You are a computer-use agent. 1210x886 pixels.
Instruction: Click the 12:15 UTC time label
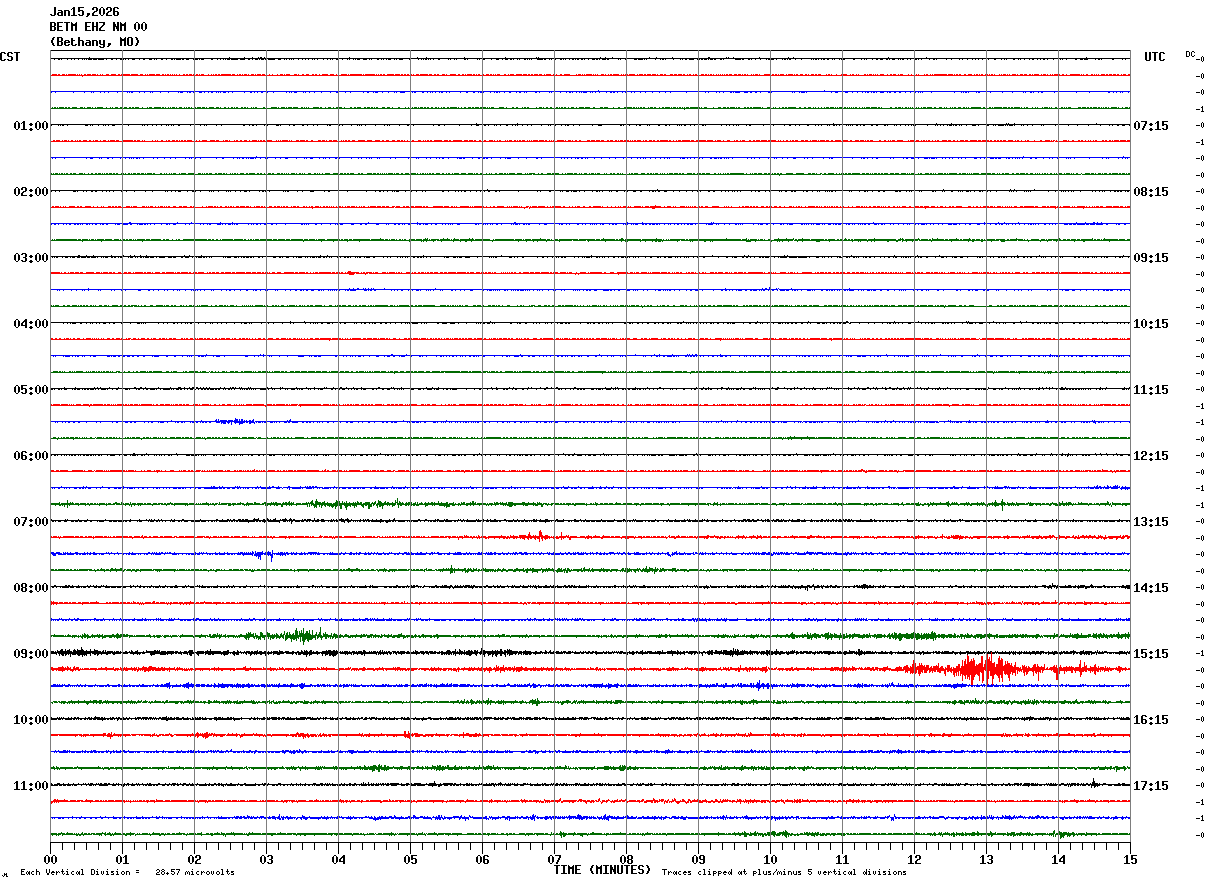[1151, 456]
